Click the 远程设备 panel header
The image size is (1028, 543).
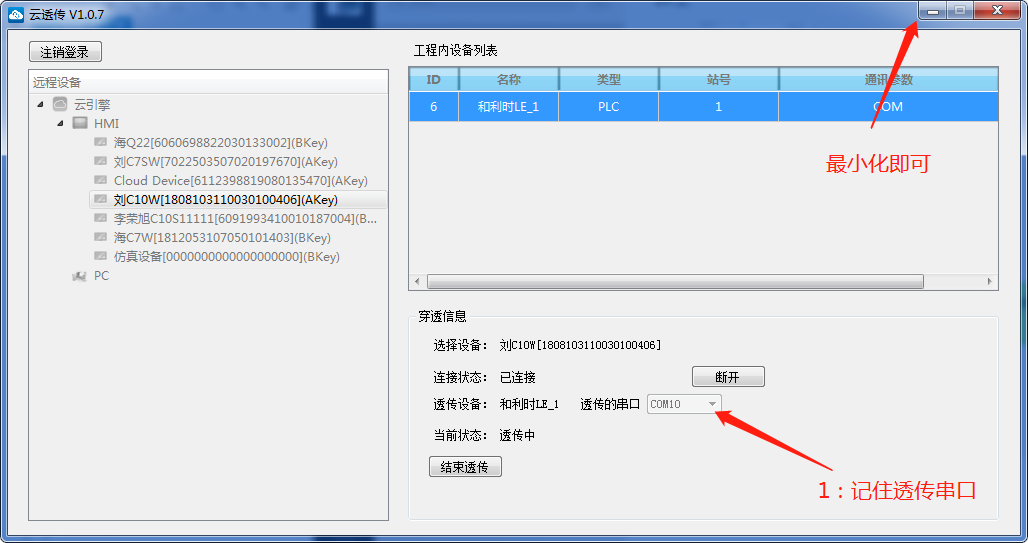[208, 82]
